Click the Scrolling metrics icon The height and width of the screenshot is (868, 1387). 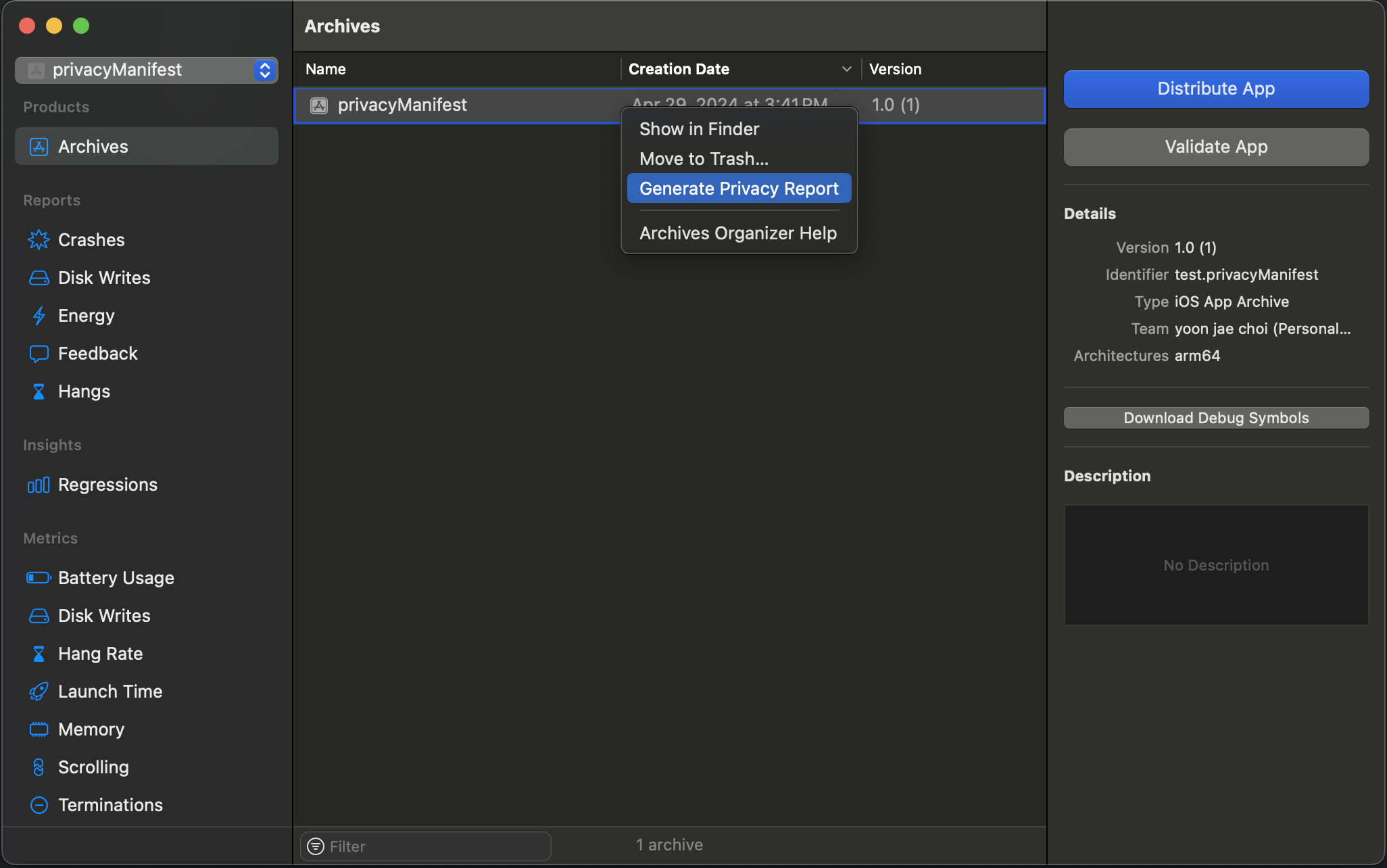pyautogui.click(x=39, y=767)
